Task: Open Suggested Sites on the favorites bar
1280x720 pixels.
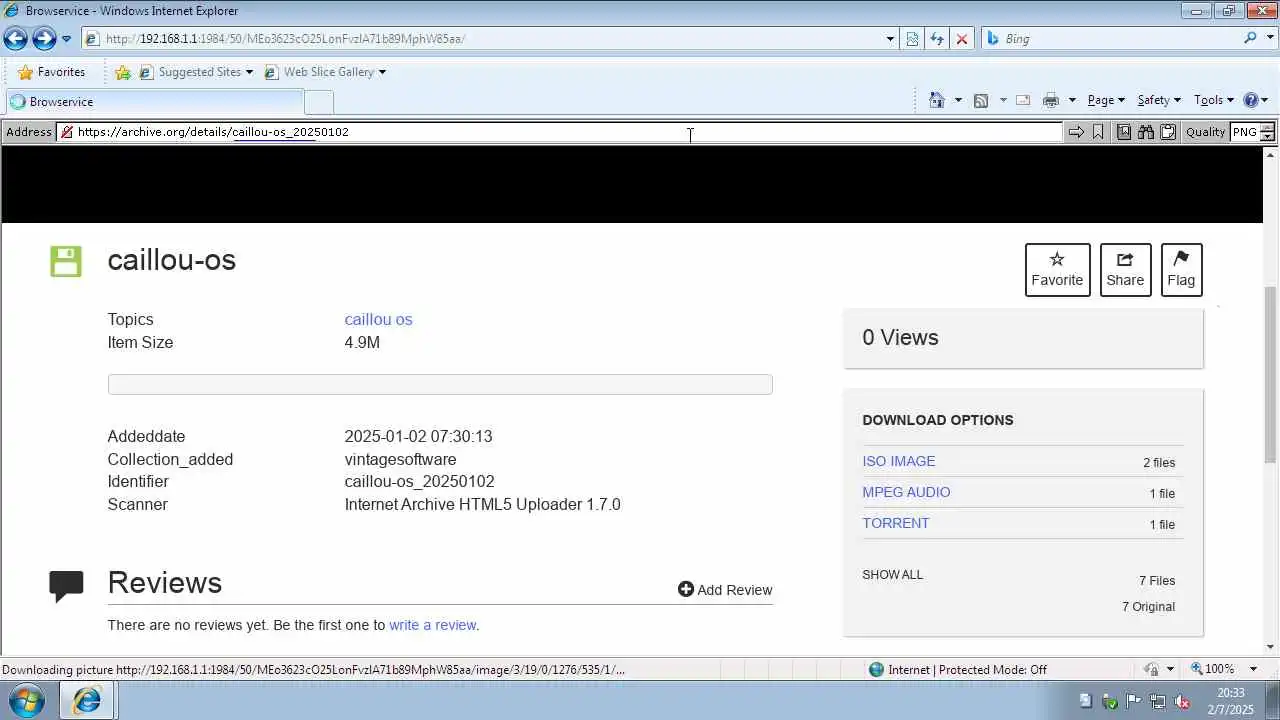Action: (196, 72)
